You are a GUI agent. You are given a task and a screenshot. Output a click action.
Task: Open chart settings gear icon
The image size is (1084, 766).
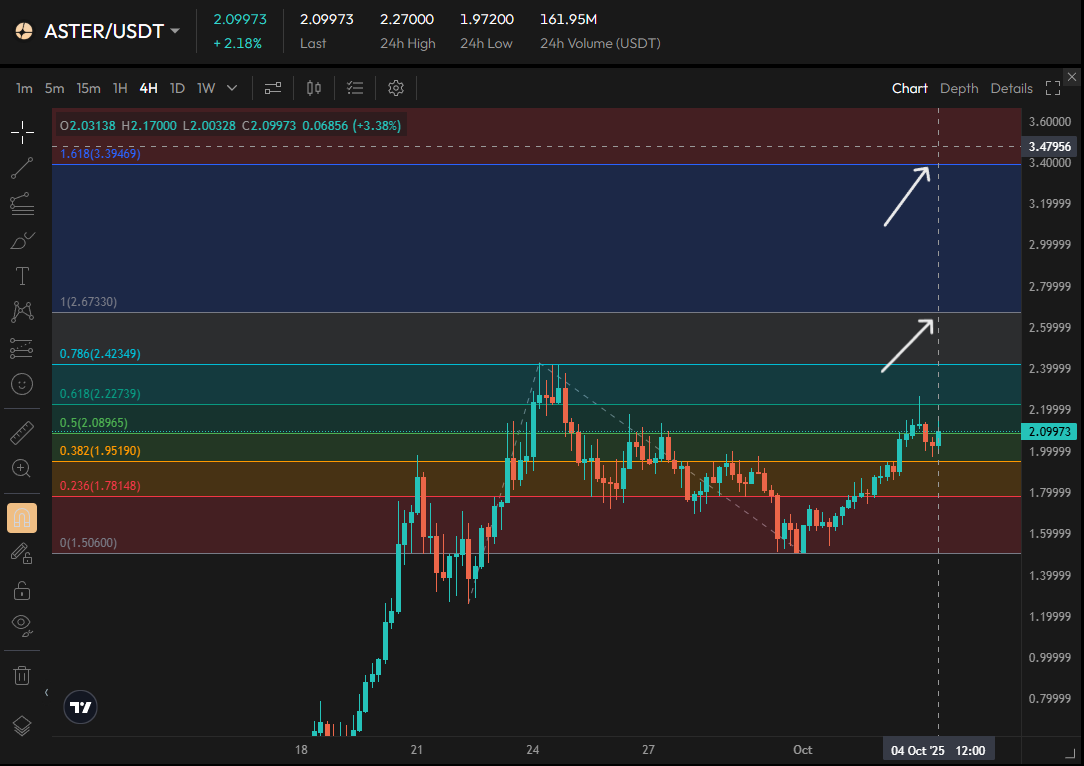(395, 88)
